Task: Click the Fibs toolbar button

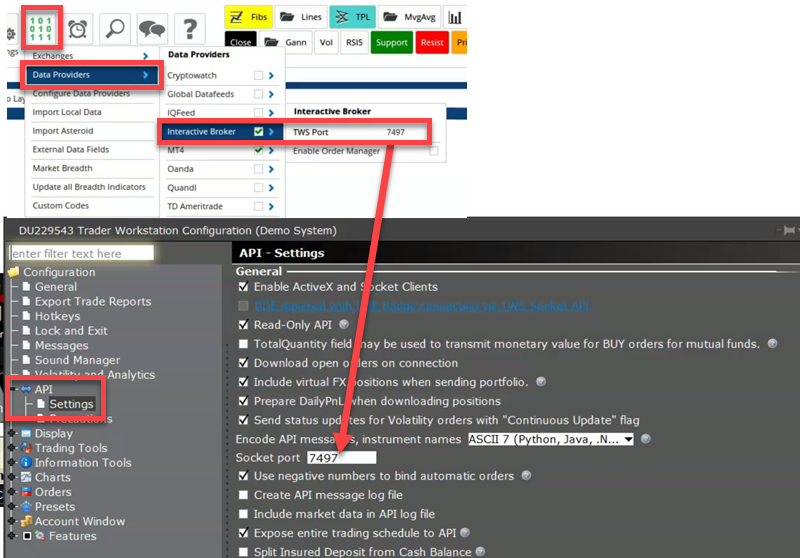Action: [248, 17]
